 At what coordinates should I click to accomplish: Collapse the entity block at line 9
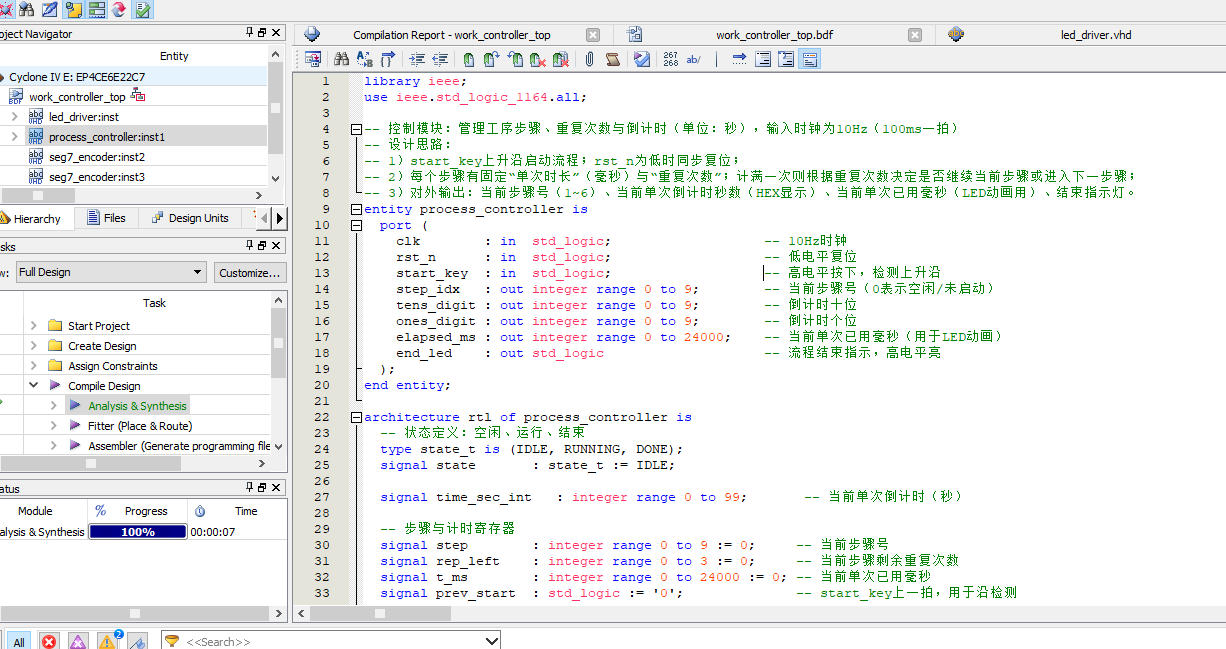coord(356,209)
